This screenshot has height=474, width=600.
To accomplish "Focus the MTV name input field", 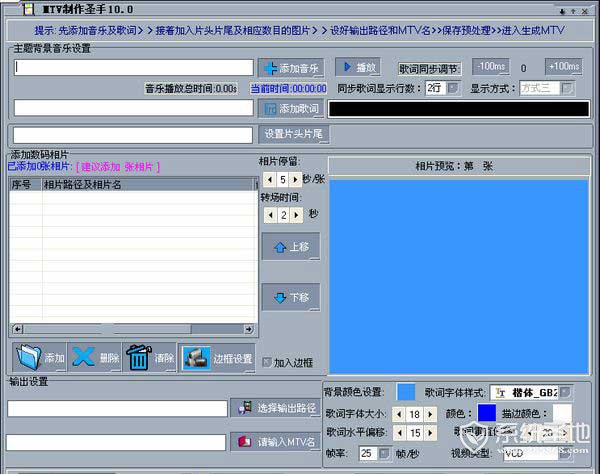I will pos(116,442).
